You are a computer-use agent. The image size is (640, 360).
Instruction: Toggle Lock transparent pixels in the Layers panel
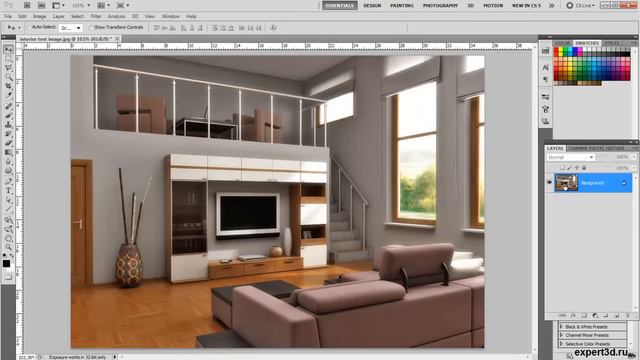point(562,168)
